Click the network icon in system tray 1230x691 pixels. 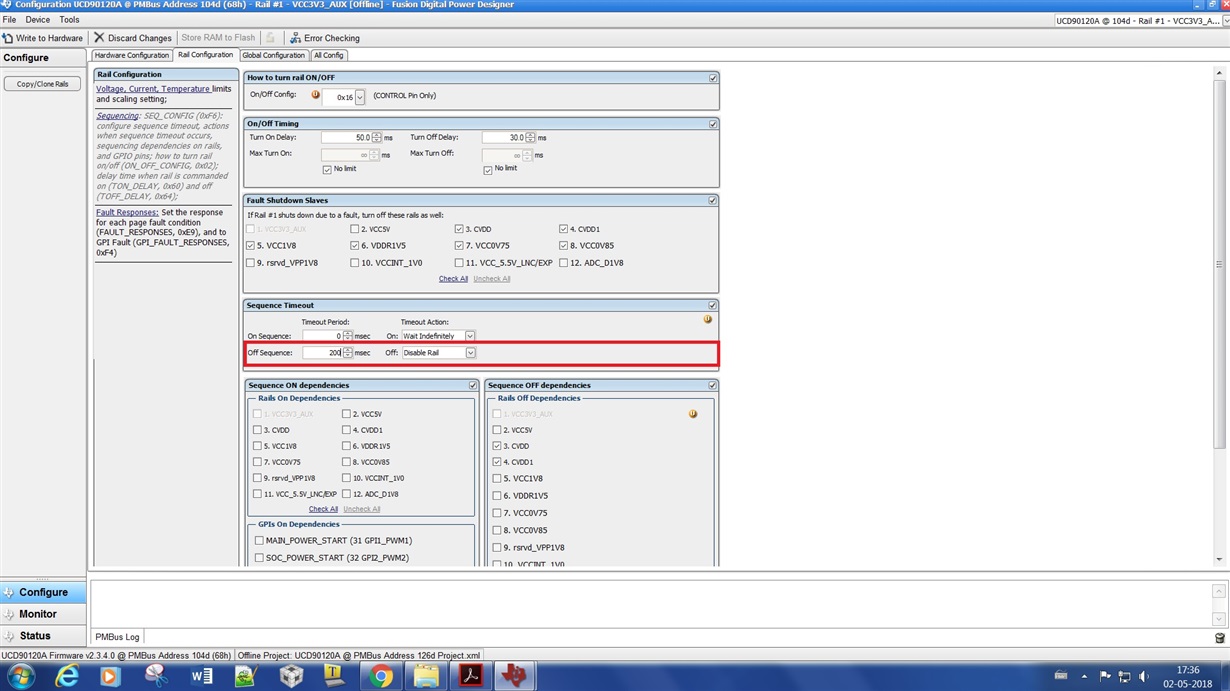coord(1123,677)
